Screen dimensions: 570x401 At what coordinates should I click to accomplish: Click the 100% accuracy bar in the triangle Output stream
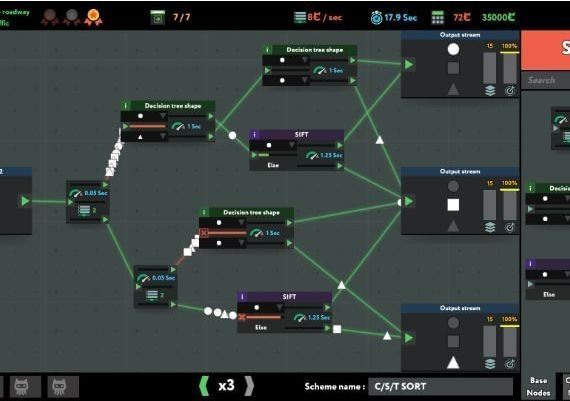pyautogui.click(x=510, y=341)
